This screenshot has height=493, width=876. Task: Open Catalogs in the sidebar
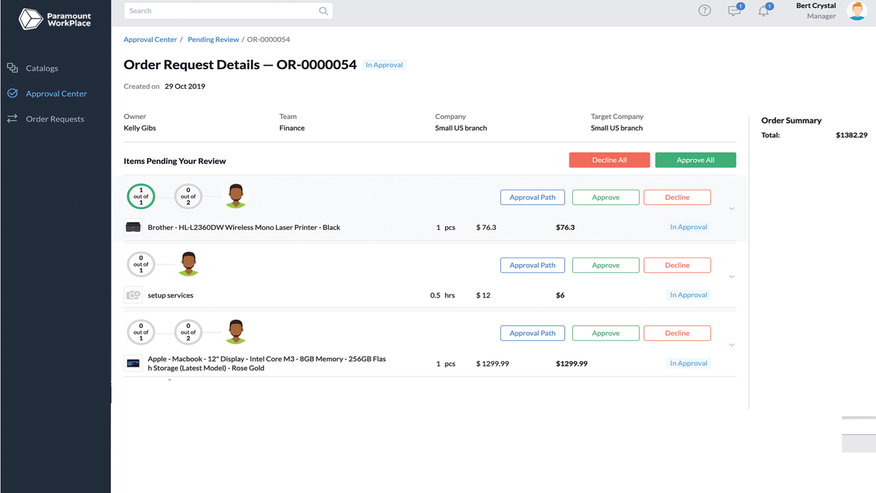42,68
